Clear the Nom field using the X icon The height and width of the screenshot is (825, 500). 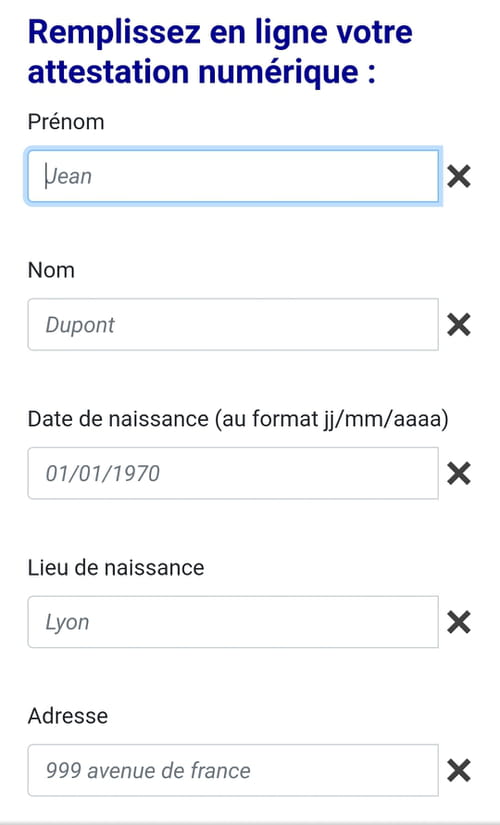(458, 325)
